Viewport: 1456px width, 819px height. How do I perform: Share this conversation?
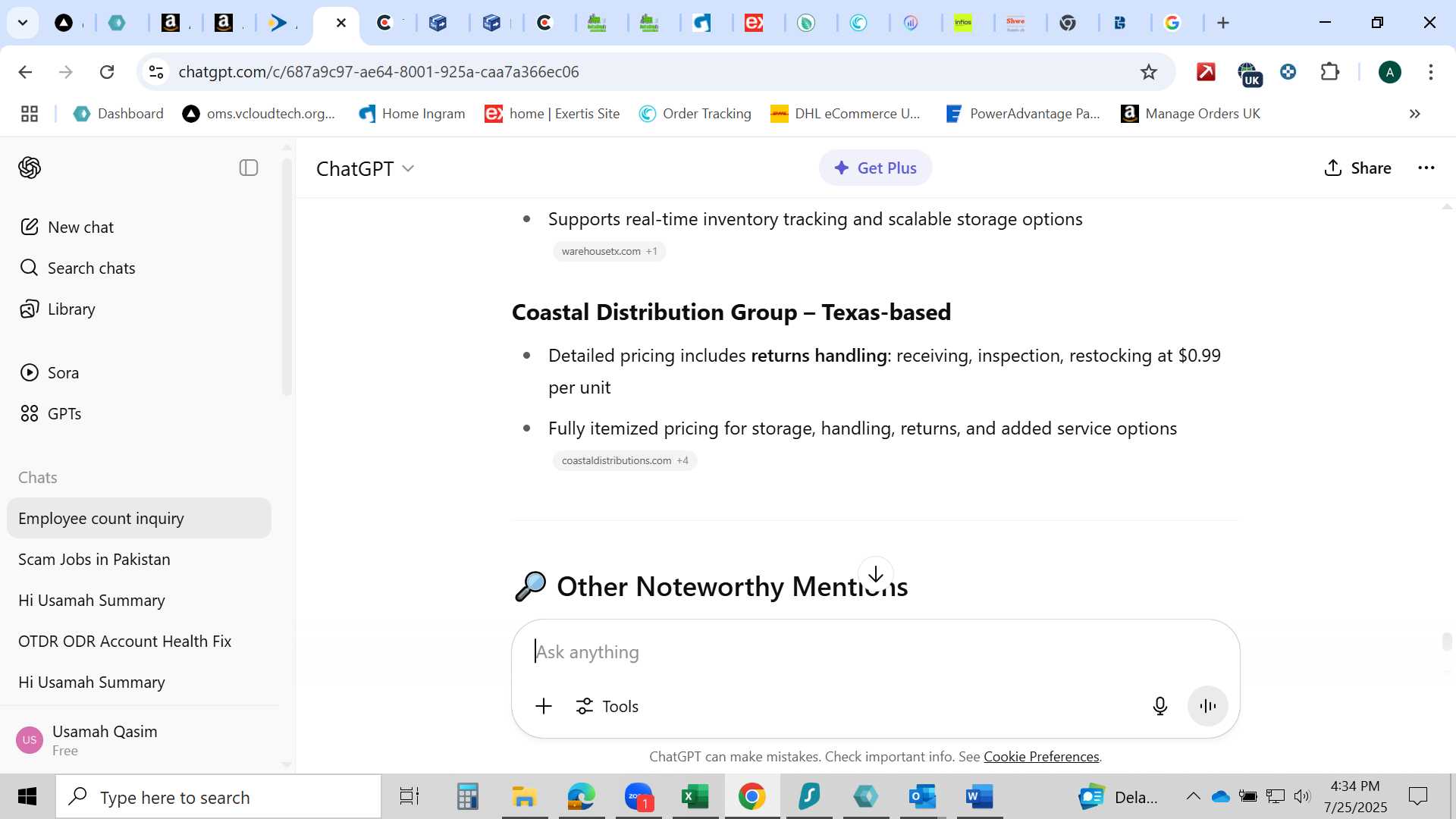coord(1357,168)
